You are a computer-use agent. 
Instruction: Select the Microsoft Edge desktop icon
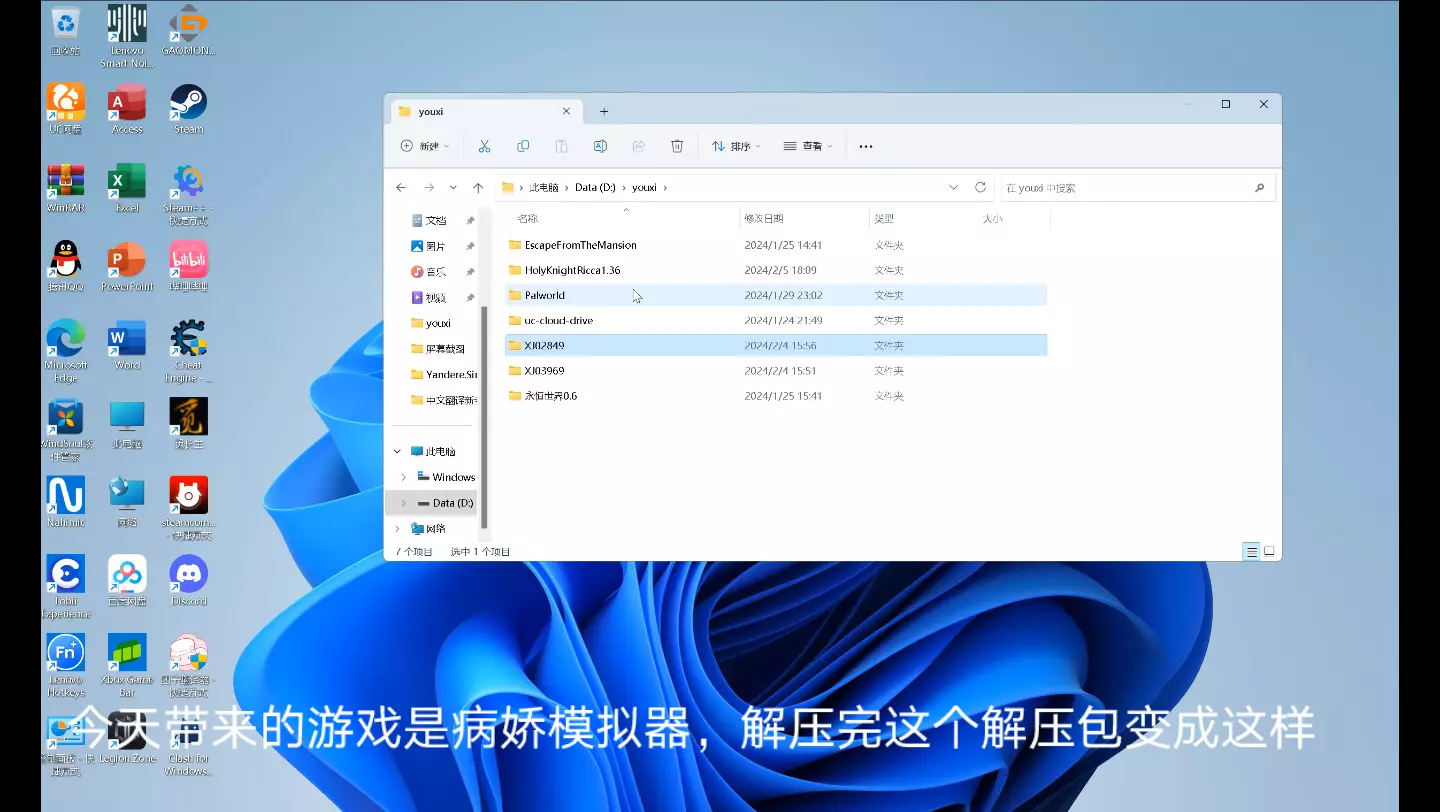click(66, 351)
